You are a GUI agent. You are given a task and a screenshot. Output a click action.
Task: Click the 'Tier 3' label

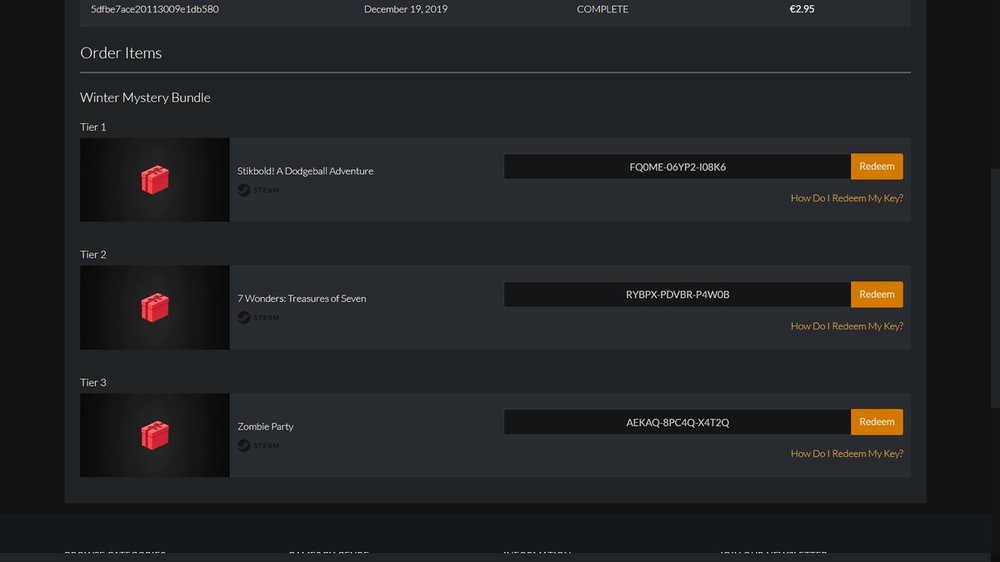[x=93, y=382]
